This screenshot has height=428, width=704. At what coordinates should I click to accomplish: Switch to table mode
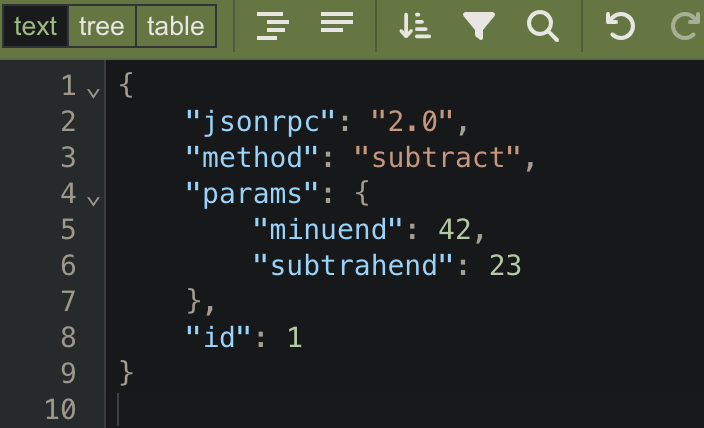(x=176, y=27)
